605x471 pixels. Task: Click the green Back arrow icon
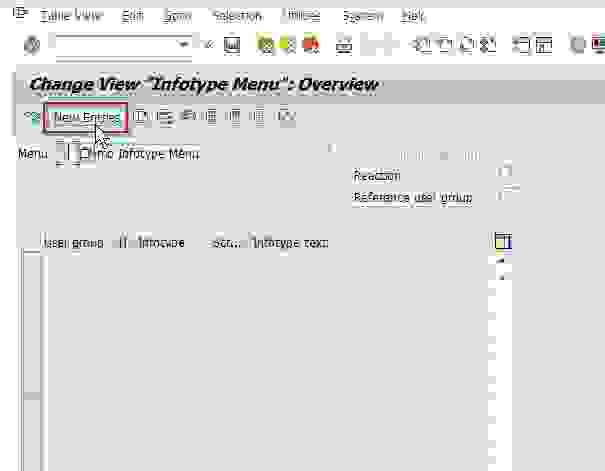tap(265, 45)
